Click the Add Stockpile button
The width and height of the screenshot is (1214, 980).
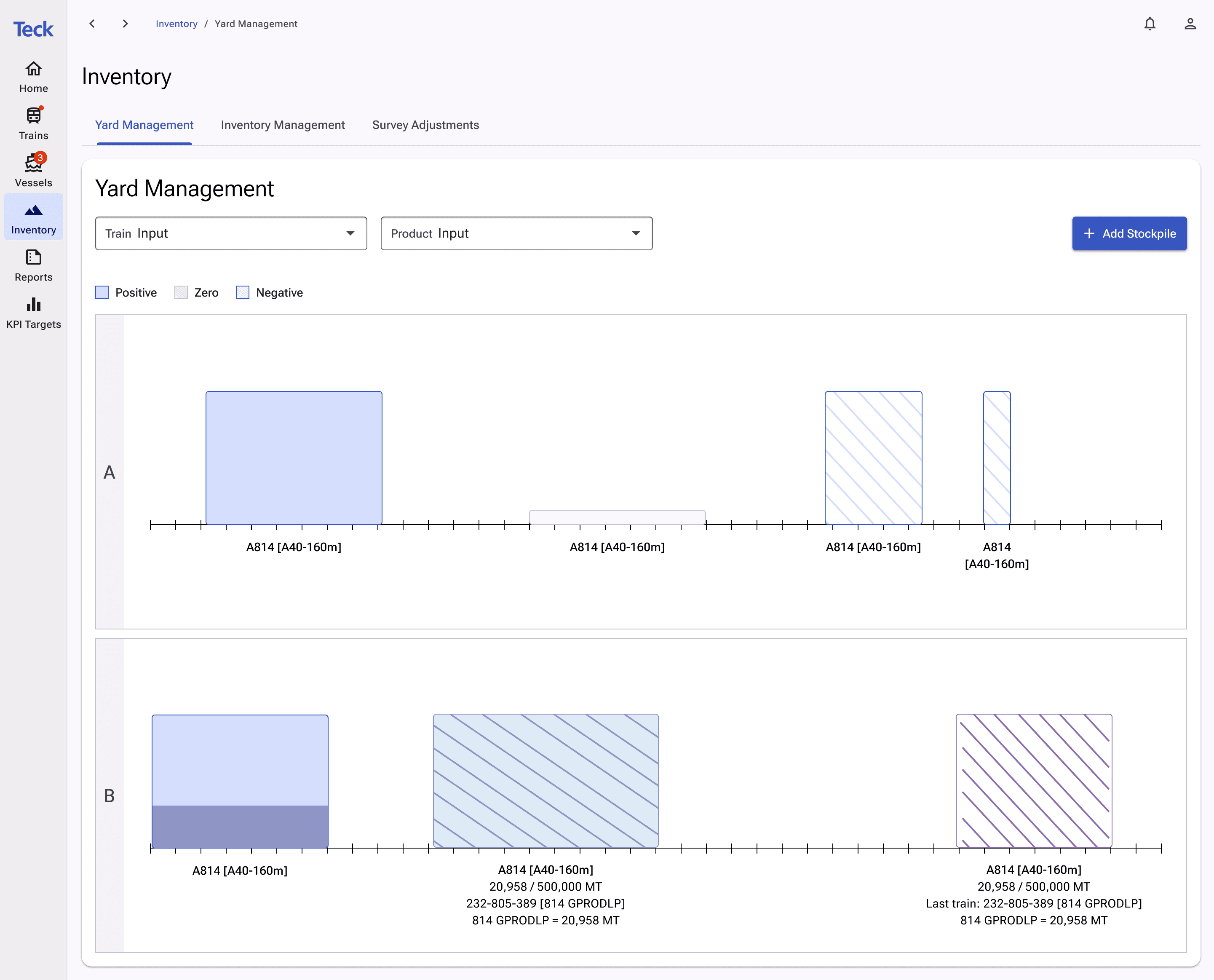click(x=1129, y=233)
